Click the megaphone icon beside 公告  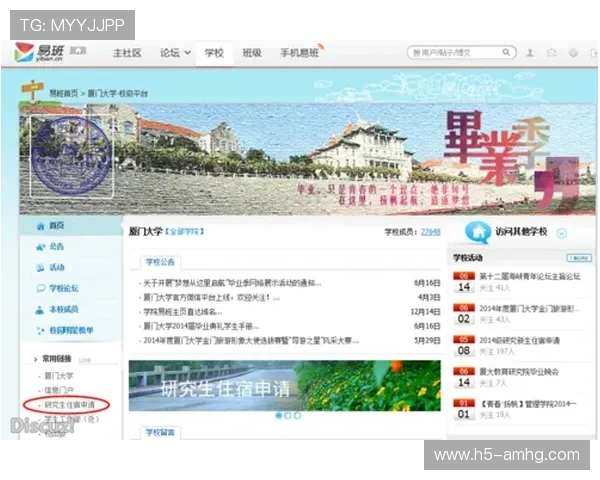click(41, 247)
